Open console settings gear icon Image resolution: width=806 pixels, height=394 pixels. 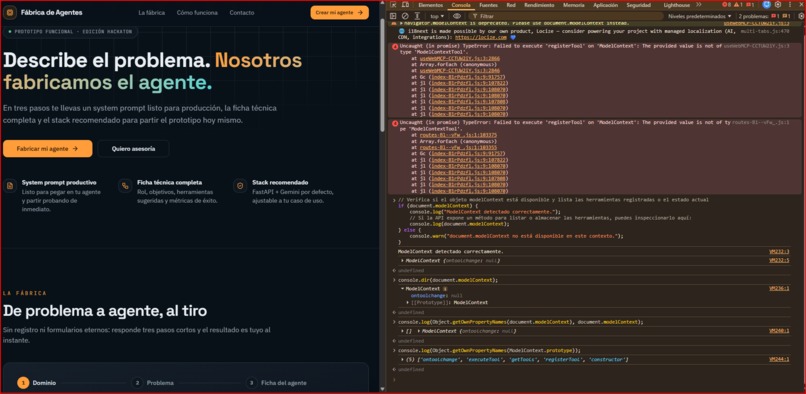click(800, 16)
